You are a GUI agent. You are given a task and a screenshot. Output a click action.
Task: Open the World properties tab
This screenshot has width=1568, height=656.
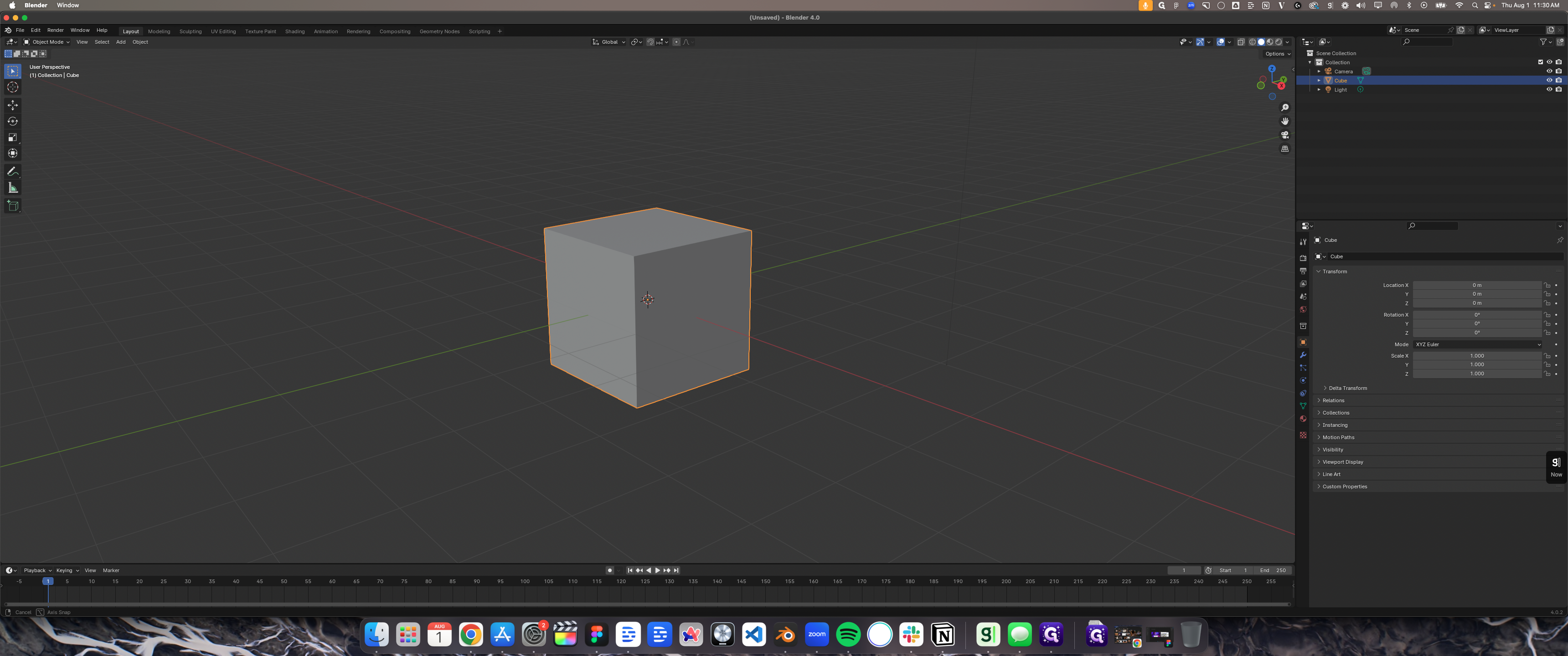click(x=1303, y=309)
